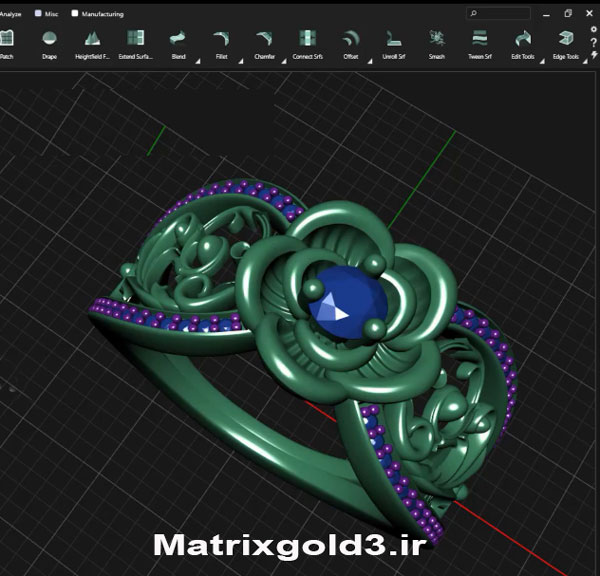The width and height of the screenshot is (600, 576).
Task: Select the Fillet tool
Action: [x=222, y=45]
